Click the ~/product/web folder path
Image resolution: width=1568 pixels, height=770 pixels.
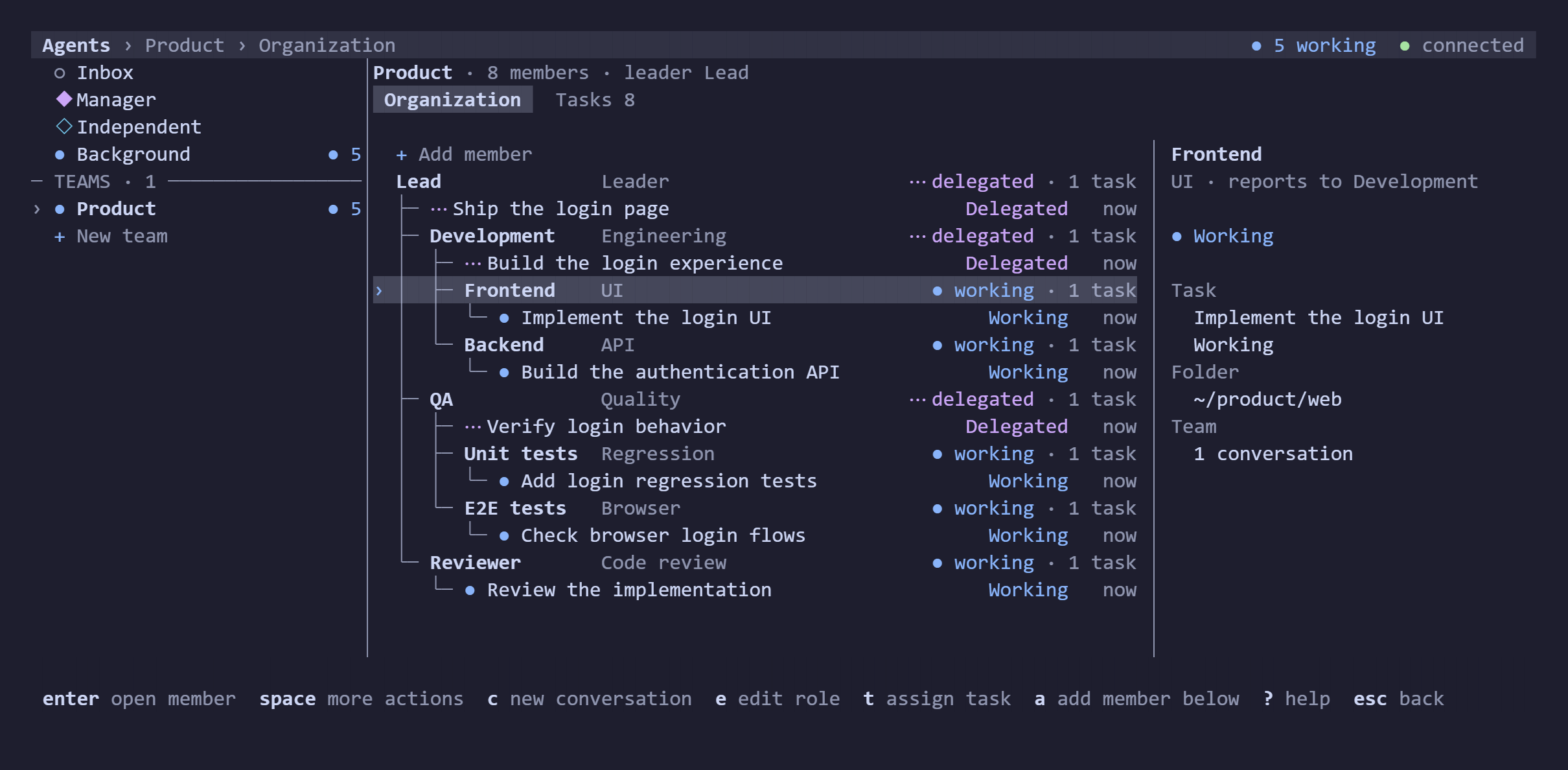(x=1267, y=399)
